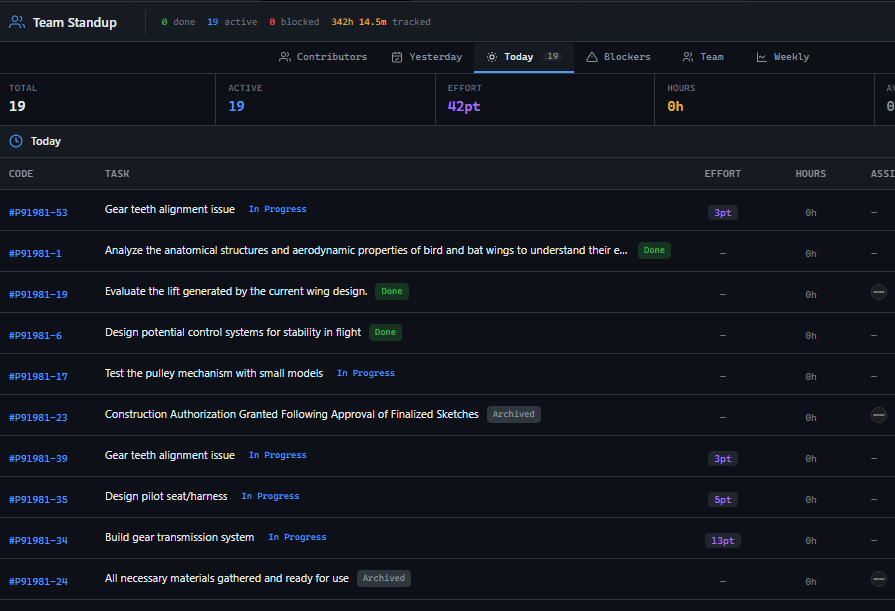Click the clock icon beside Today heading
This screenshot has height=611, width=895.
16,141
